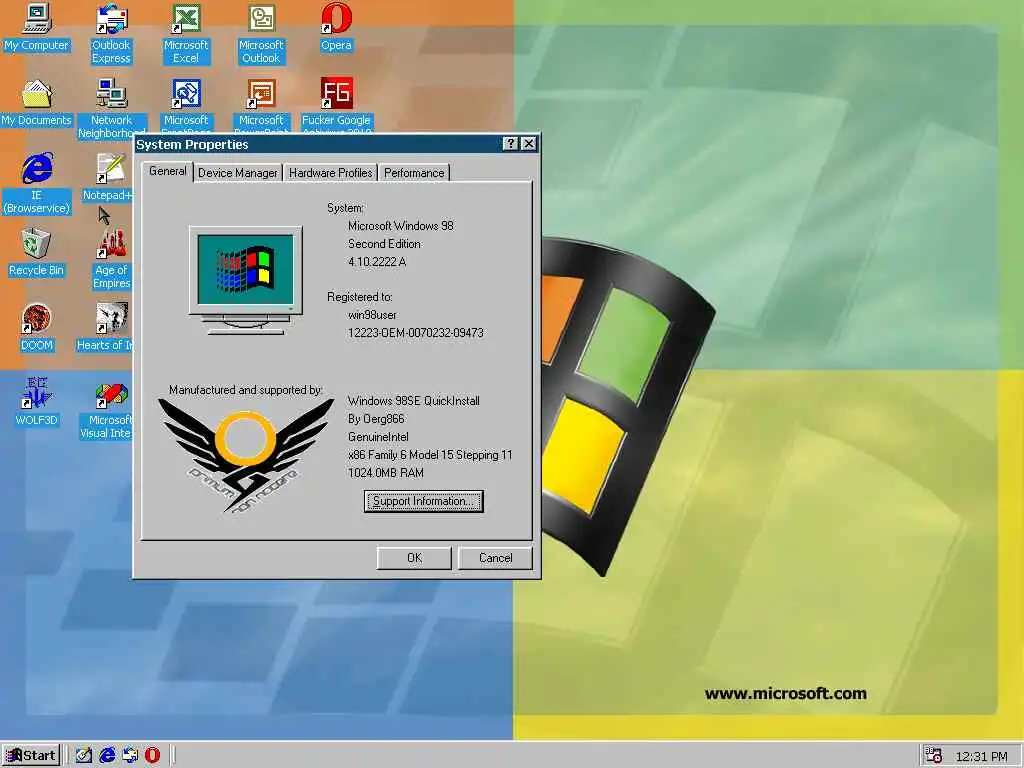Click the version '4.10.2222 A' text

377,262
